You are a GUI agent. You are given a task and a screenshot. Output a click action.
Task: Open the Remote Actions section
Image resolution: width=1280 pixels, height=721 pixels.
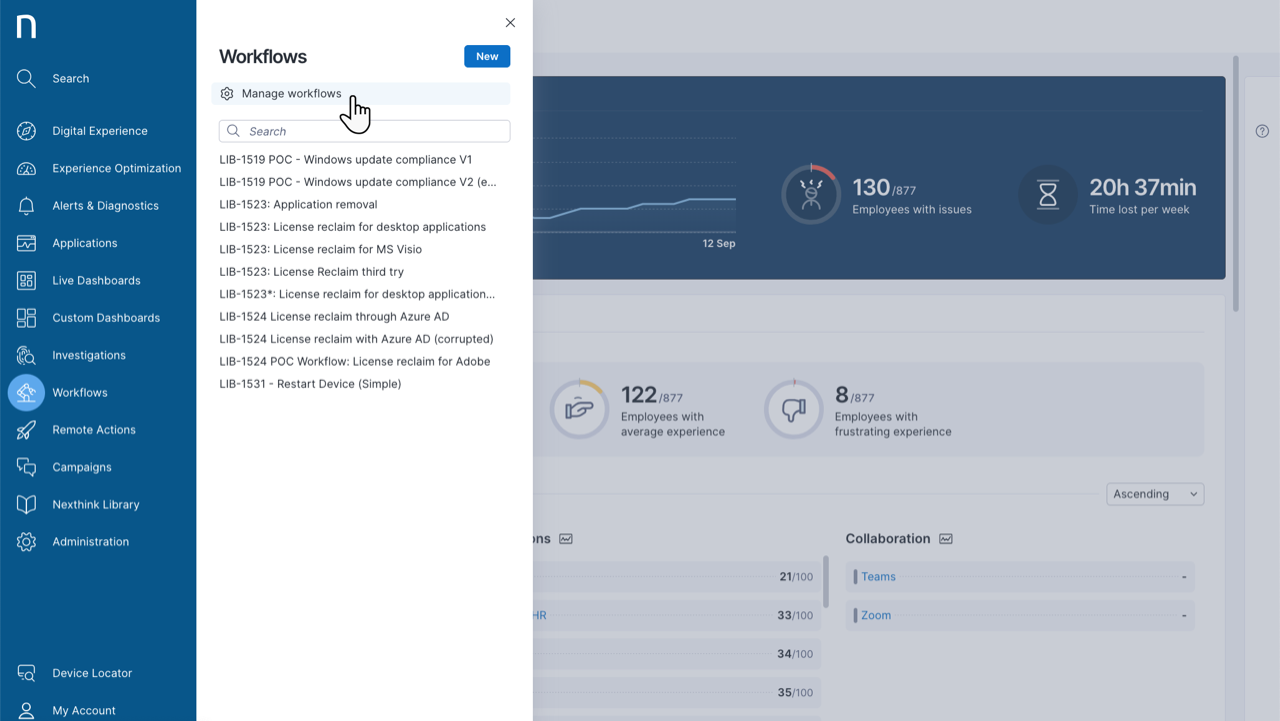26,429
